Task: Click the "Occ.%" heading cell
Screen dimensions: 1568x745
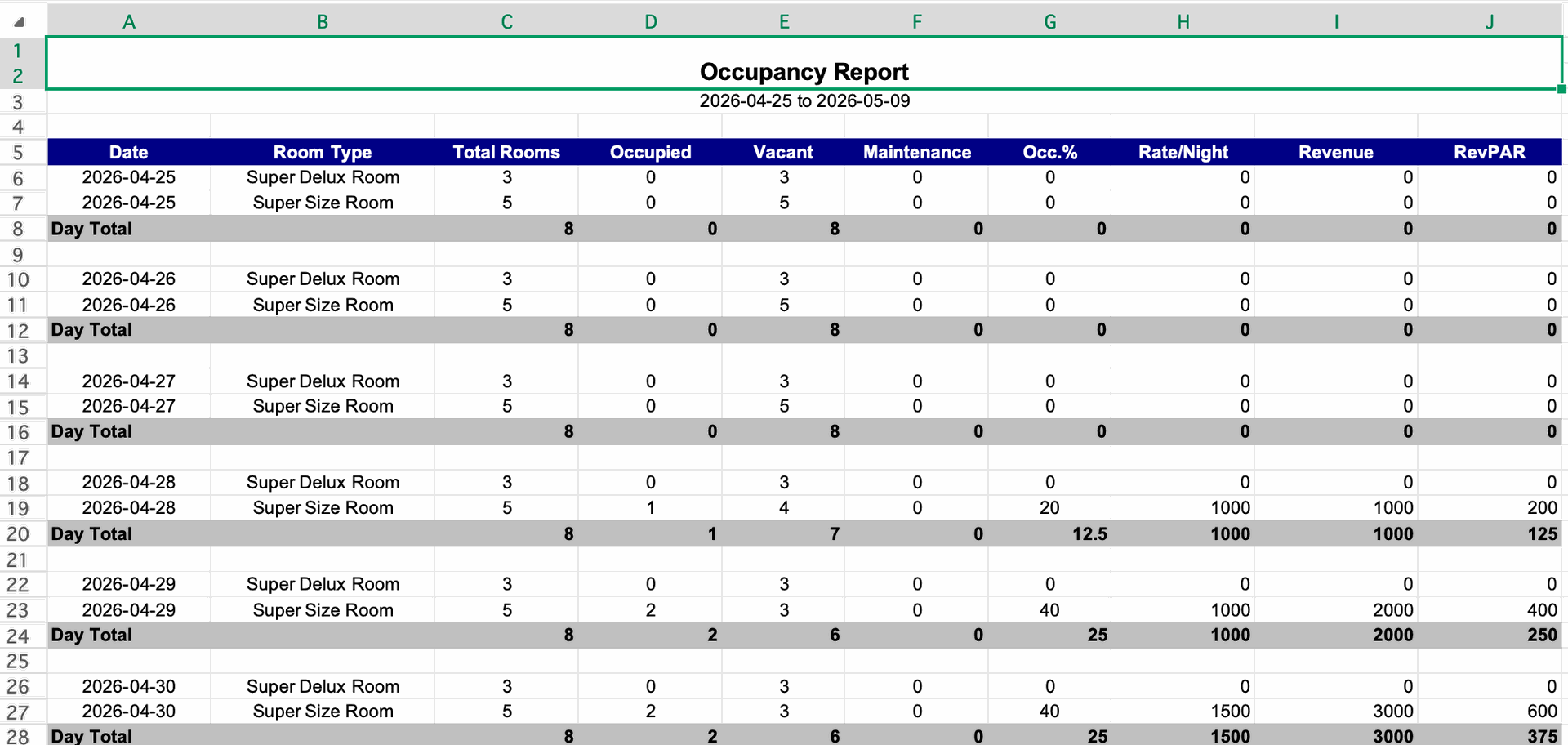Action: (x=1050, y=152)
